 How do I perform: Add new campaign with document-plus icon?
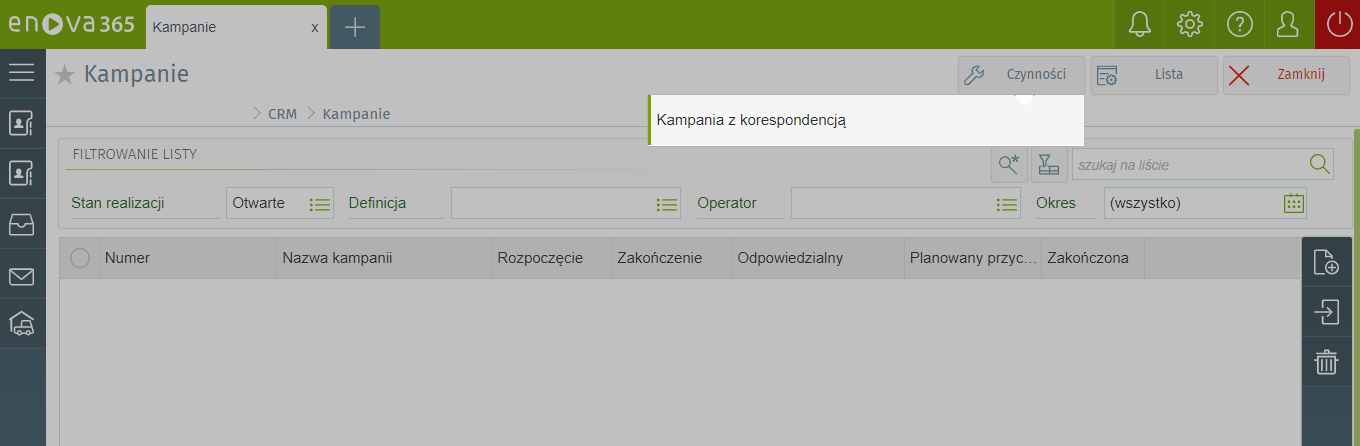tap(1326, 262)
